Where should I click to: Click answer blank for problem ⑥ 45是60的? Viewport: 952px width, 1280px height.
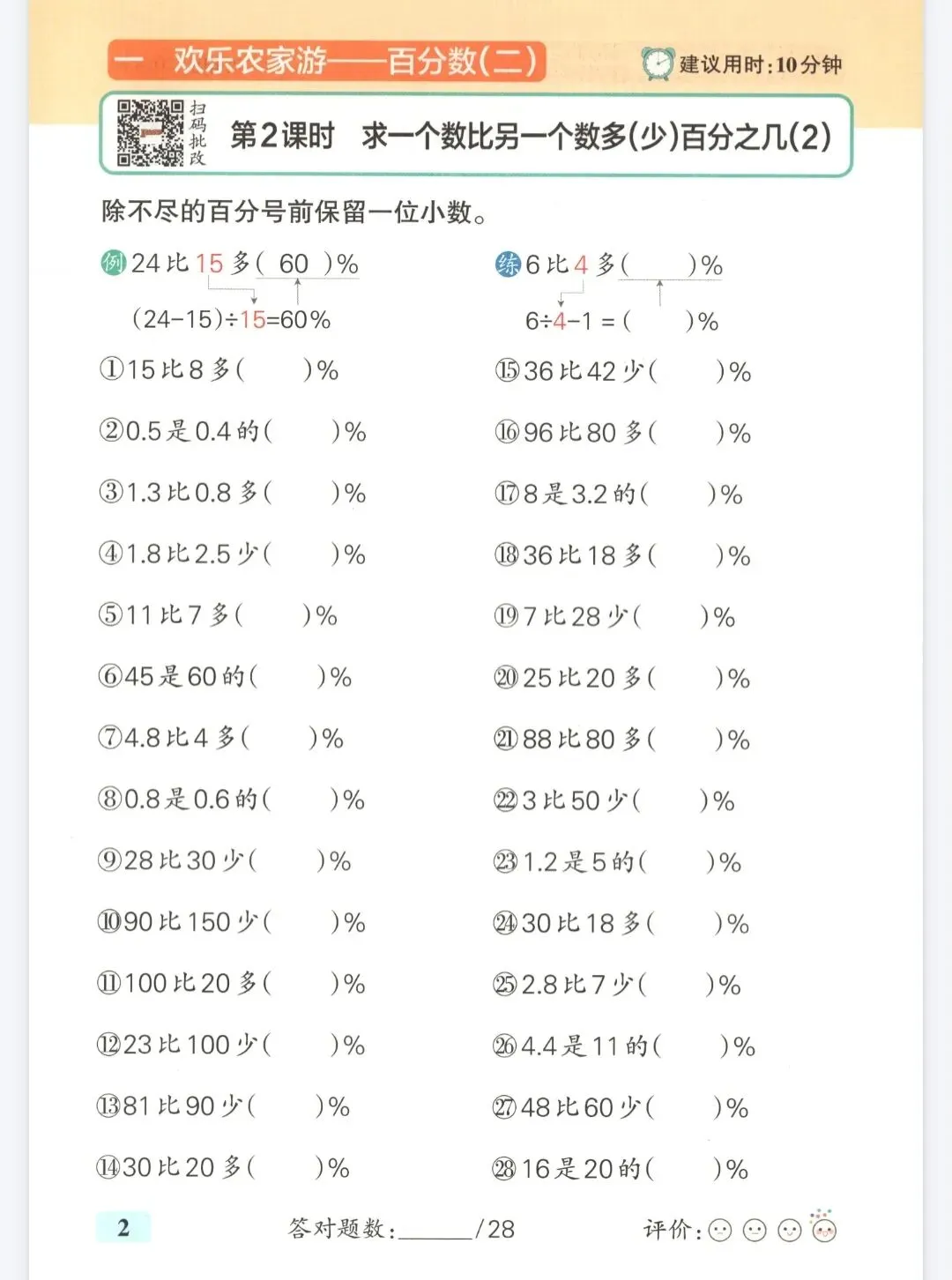click(287, 677)
